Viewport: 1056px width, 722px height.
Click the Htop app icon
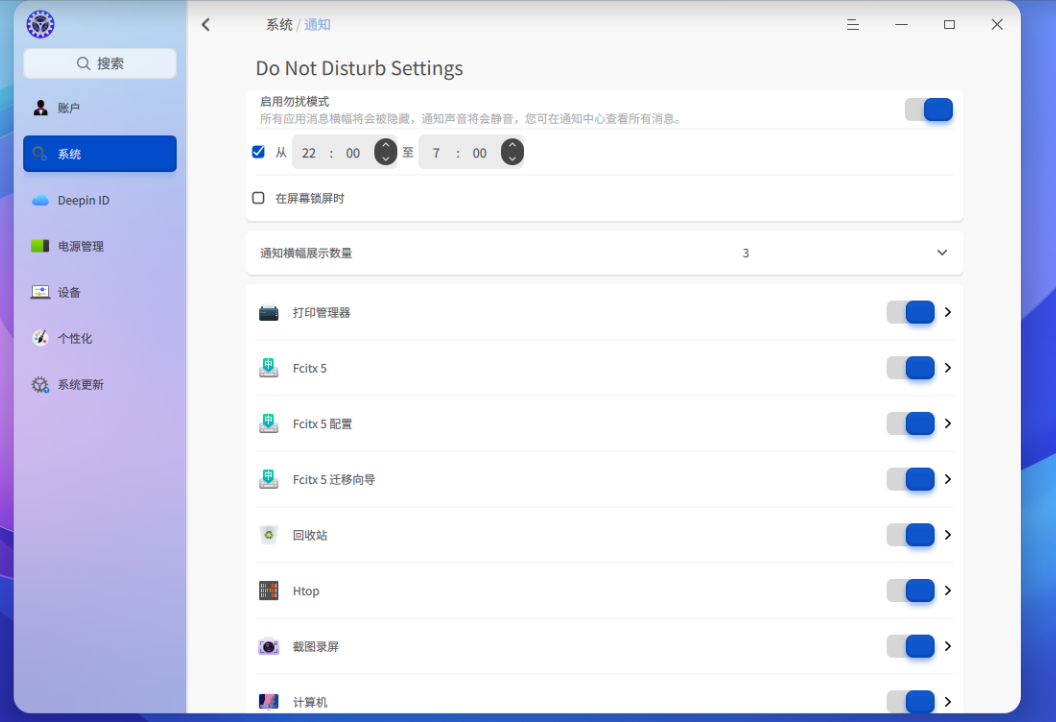[269, 591]
